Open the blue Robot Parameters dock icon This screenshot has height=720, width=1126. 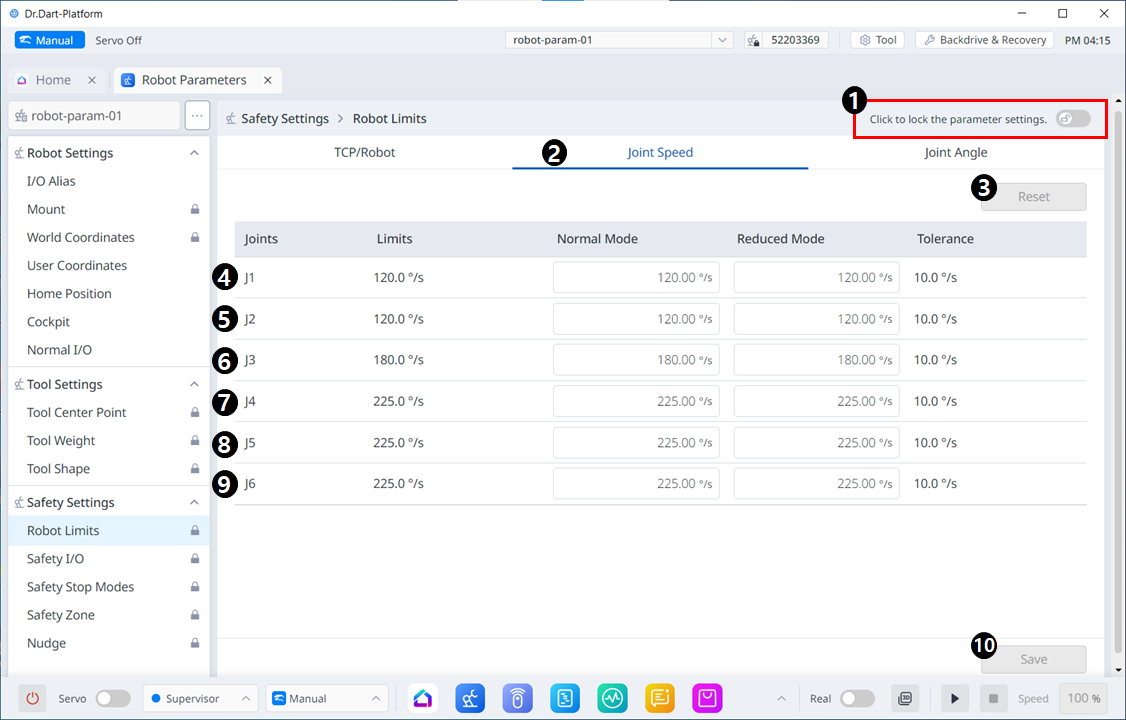pos(471,698)
